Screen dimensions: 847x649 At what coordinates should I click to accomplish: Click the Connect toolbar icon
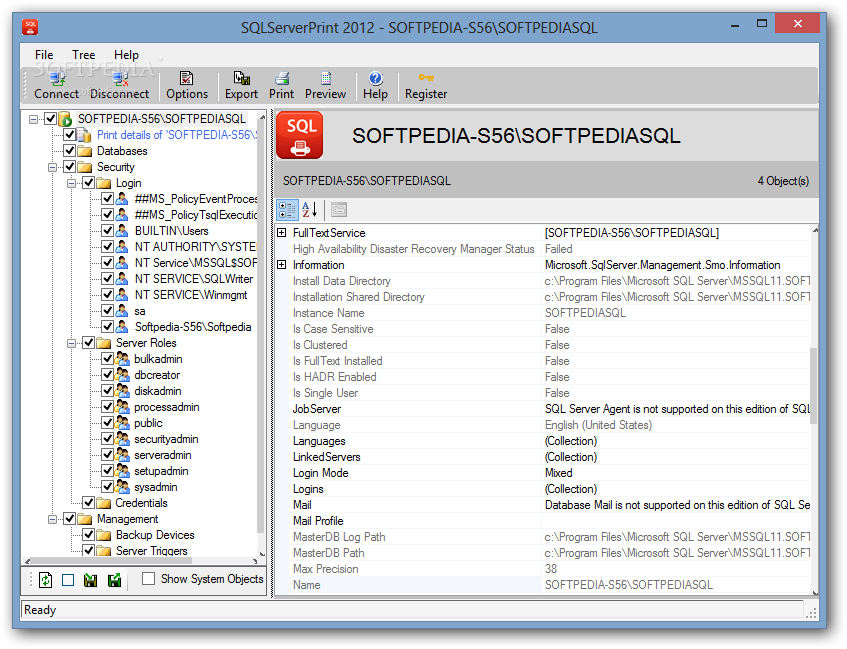pyautogui.click(x=56, y=79)
